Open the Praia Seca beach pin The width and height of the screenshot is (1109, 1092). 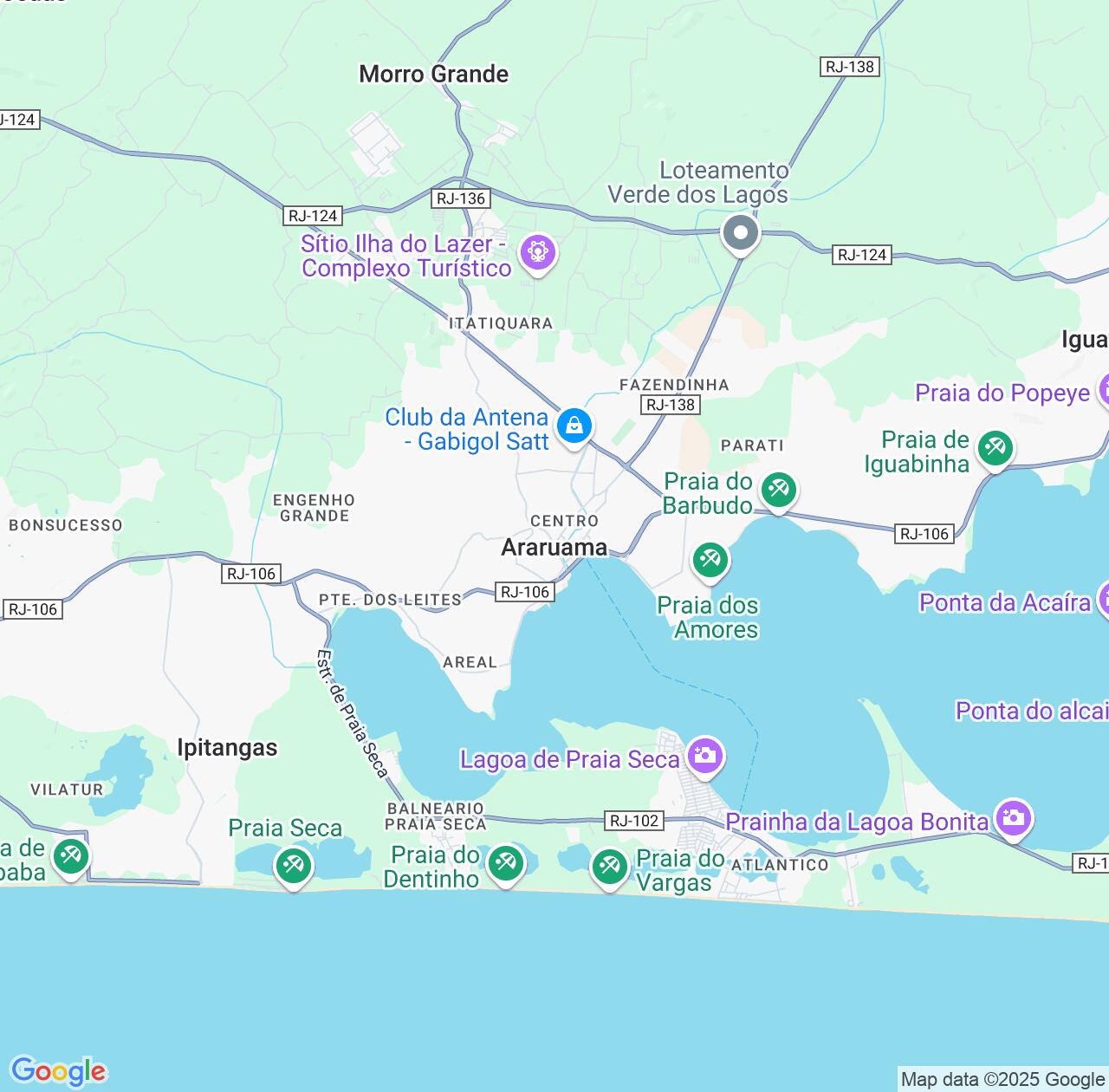[293, 865]
